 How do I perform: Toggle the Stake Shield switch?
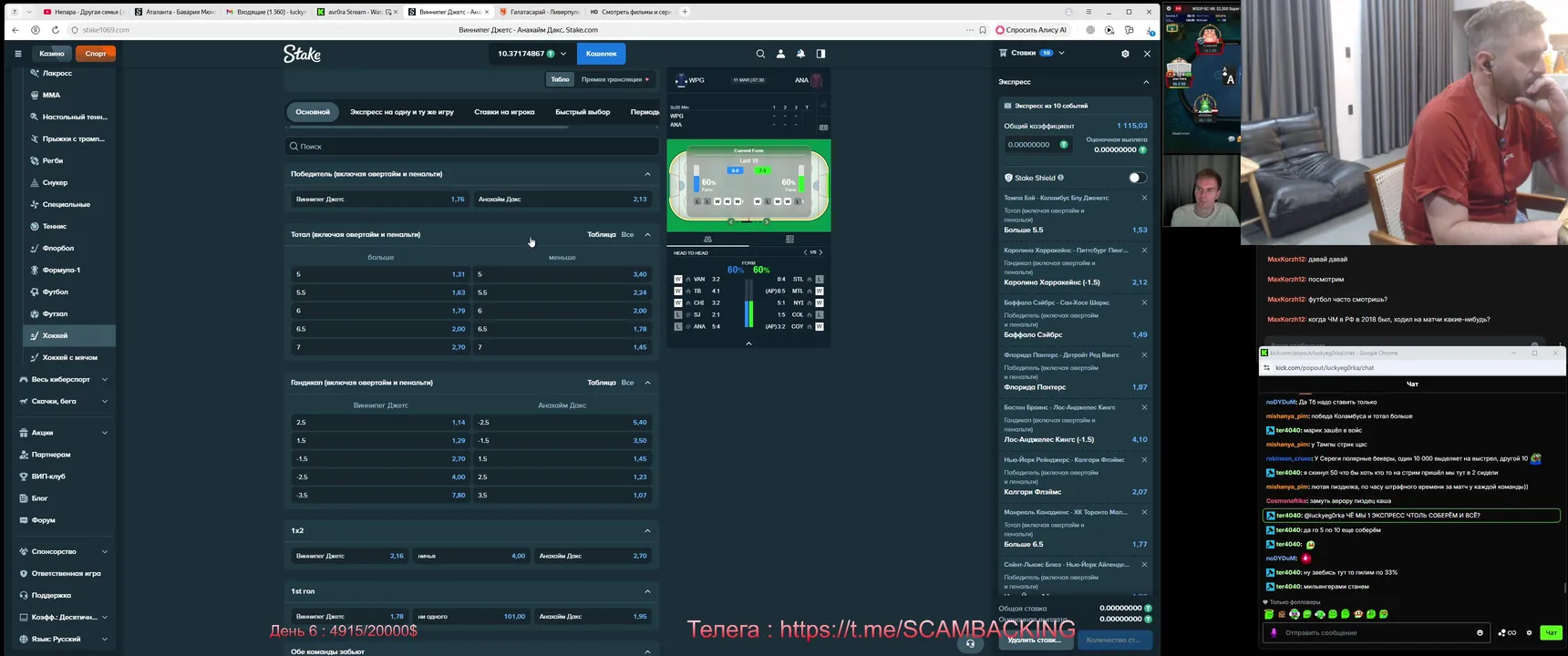point(1137,178)
